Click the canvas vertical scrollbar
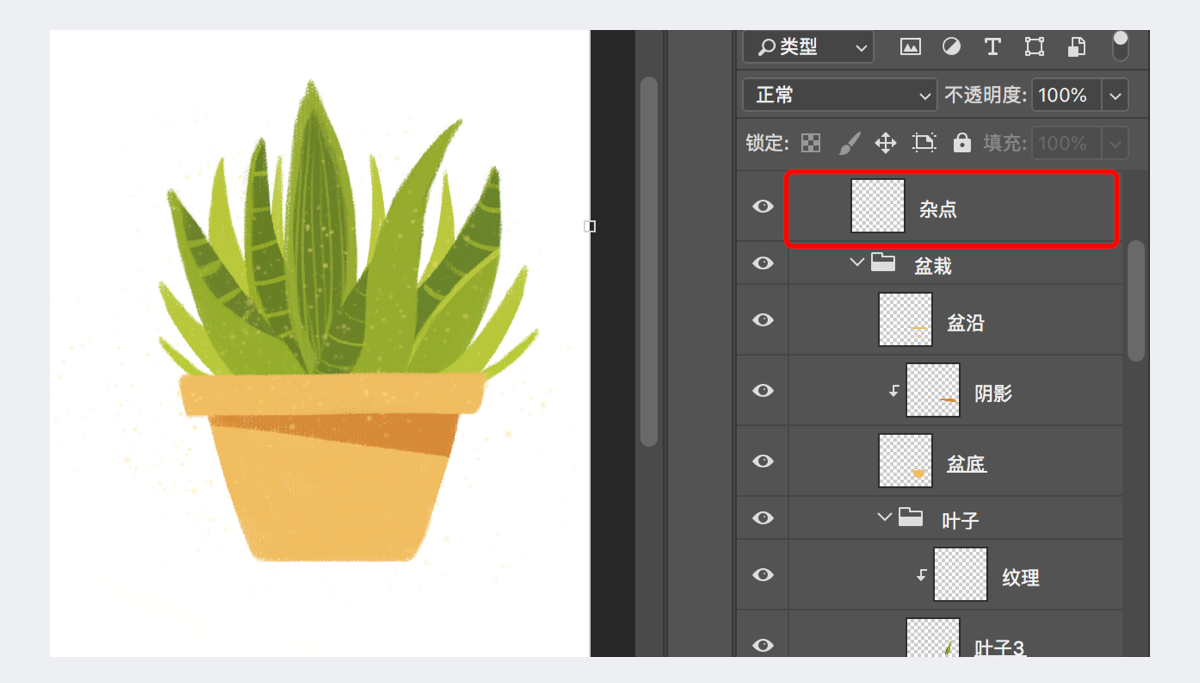Image resolution: width=1200 pixels, height=683 pixels. [649, 262]
